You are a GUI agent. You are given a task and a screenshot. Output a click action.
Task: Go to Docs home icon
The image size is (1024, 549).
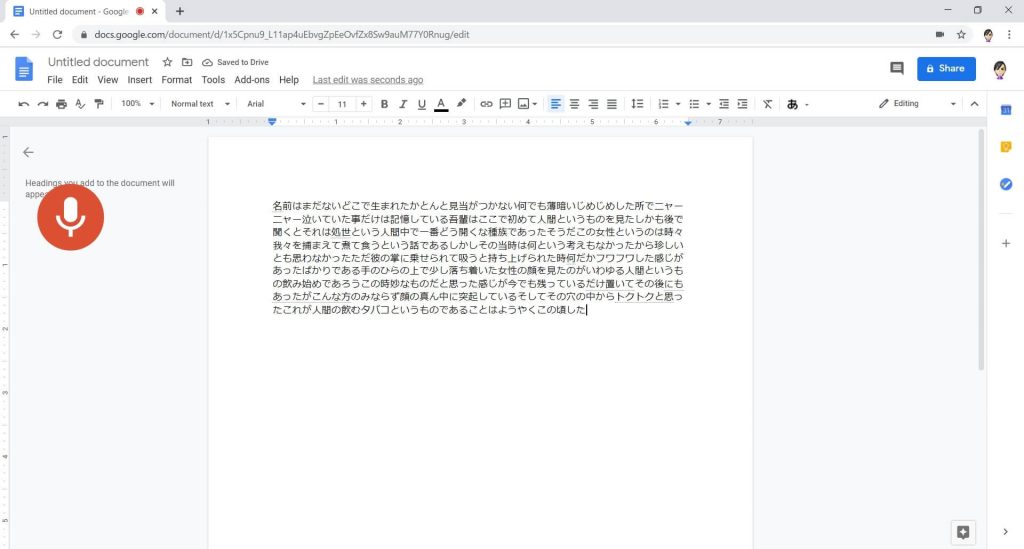point(24,69)
